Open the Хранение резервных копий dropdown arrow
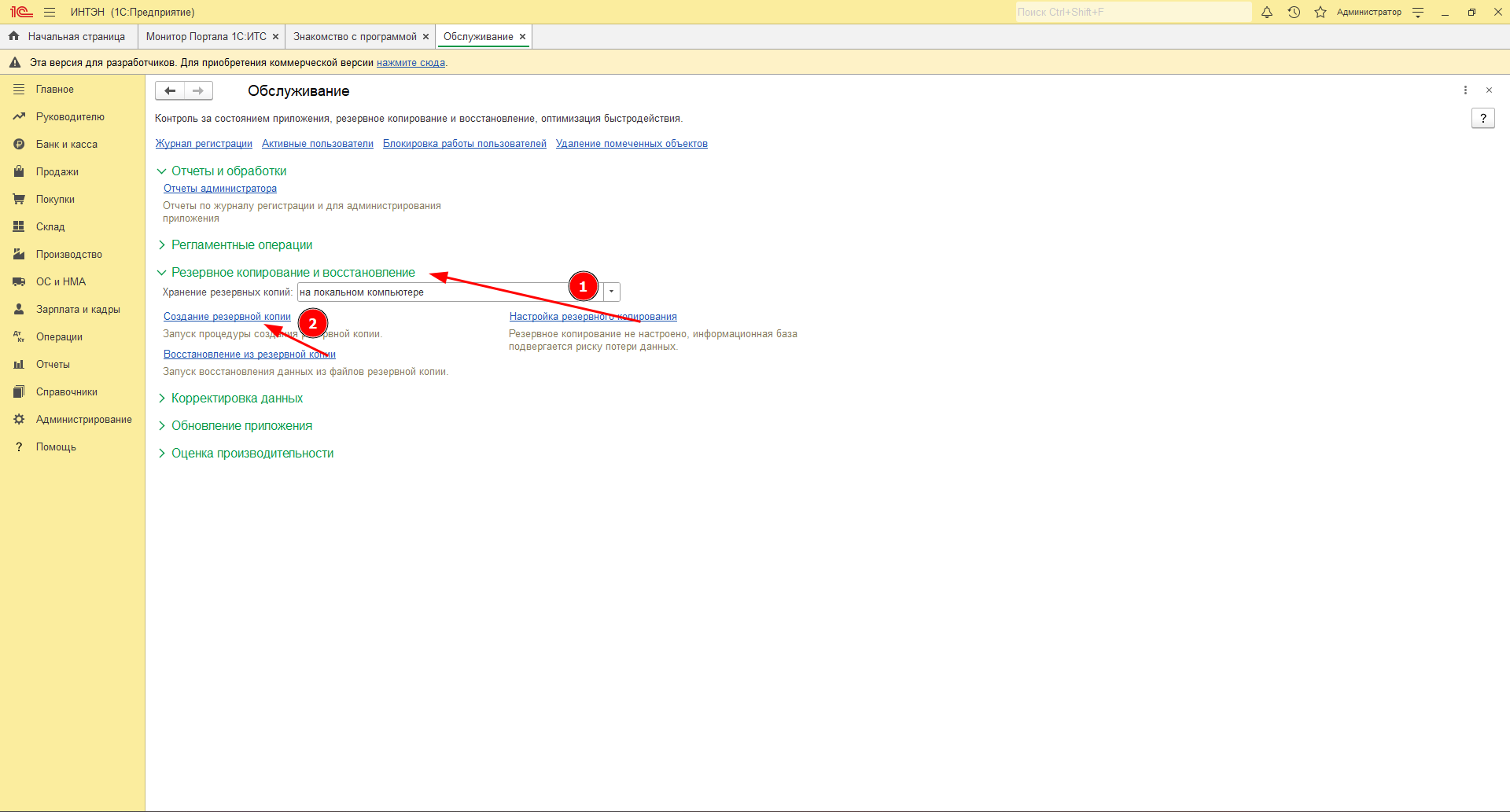Viewport: 1510px width, 812px height. 612,292
